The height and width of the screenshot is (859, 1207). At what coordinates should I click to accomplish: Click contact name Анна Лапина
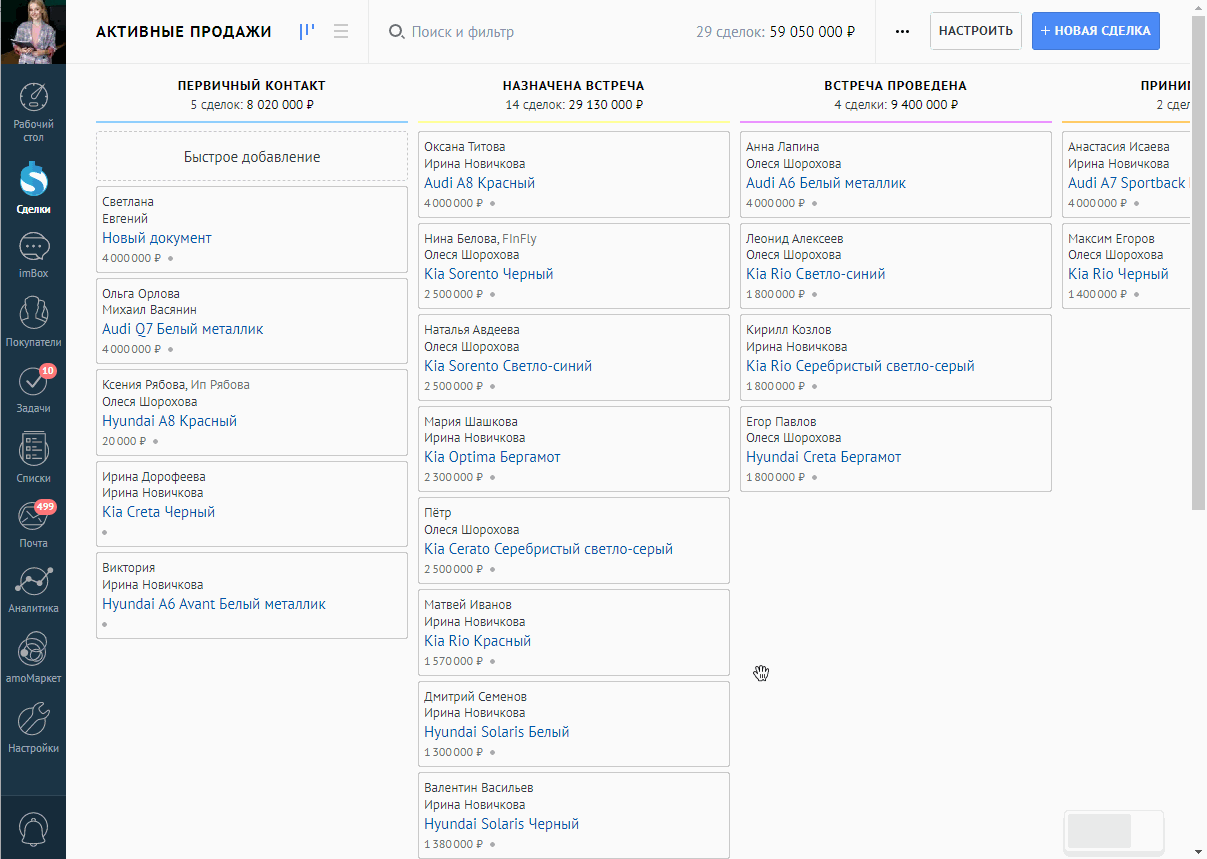[782, 147]
